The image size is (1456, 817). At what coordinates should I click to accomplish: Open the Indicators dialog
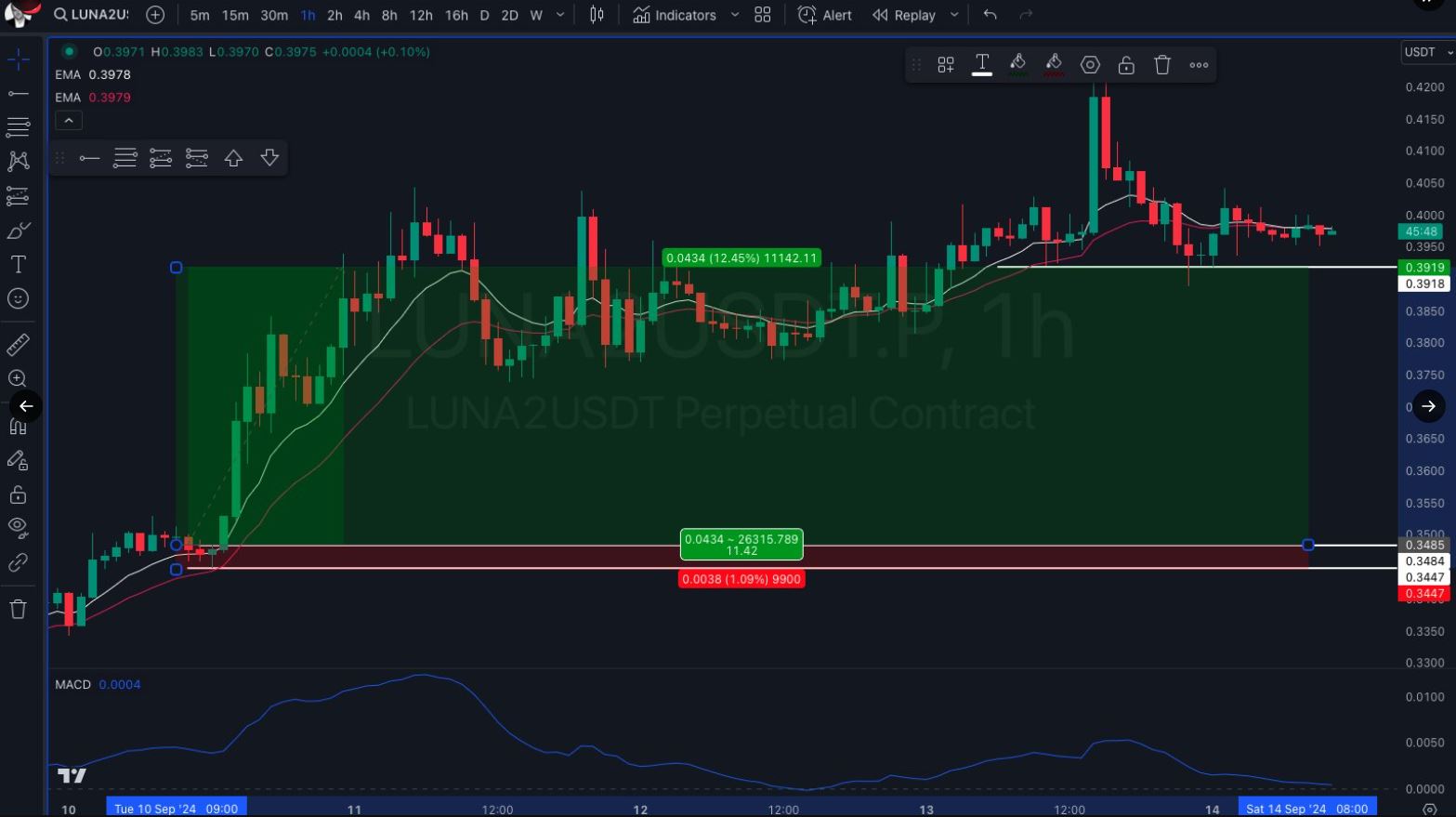click(675, 15)
